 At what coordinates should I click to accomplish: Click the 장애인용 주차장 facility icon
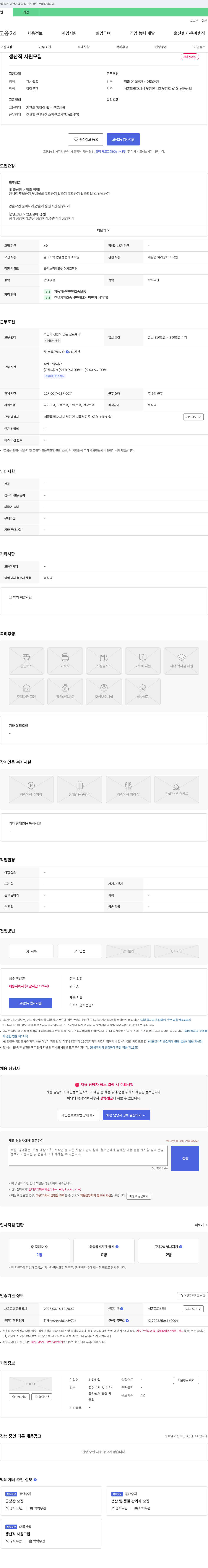pos(31,789)
